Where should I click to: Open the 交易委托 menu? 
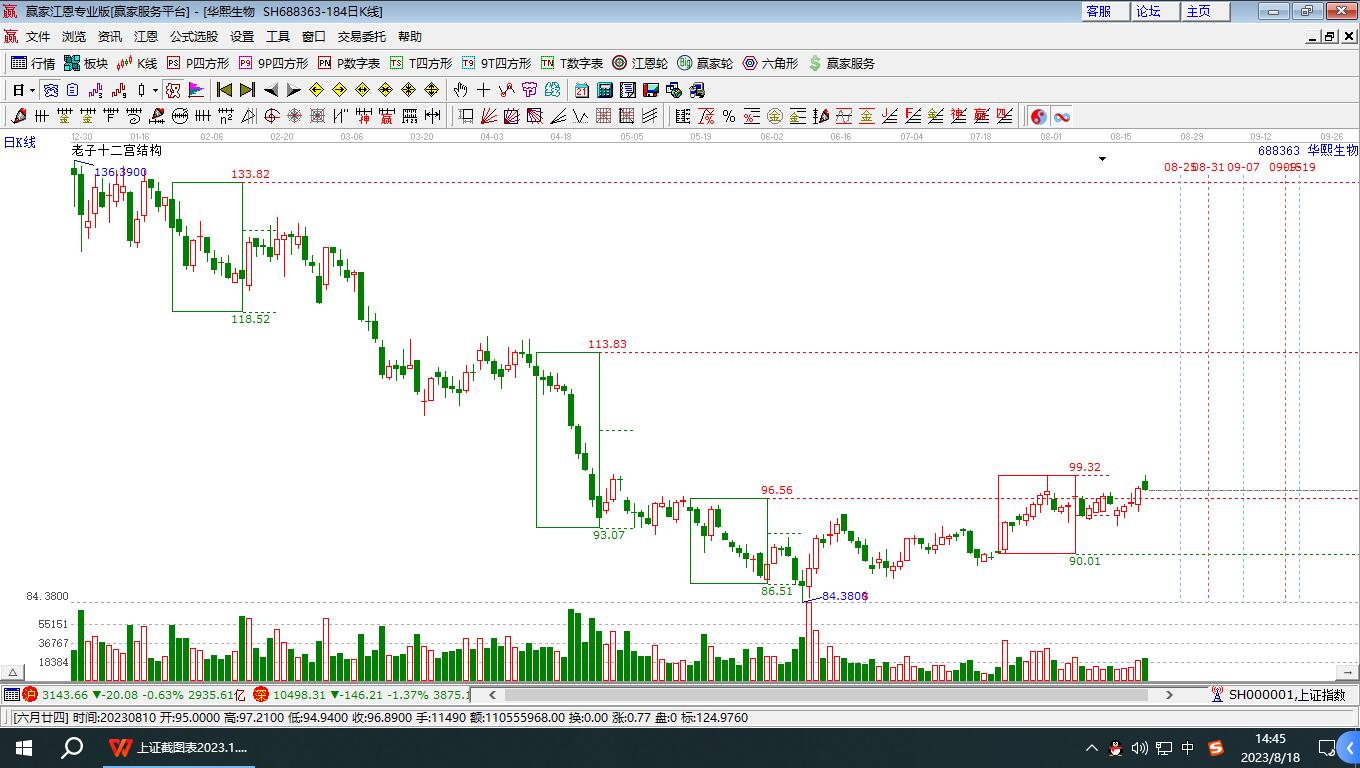(x=362, y=36)
